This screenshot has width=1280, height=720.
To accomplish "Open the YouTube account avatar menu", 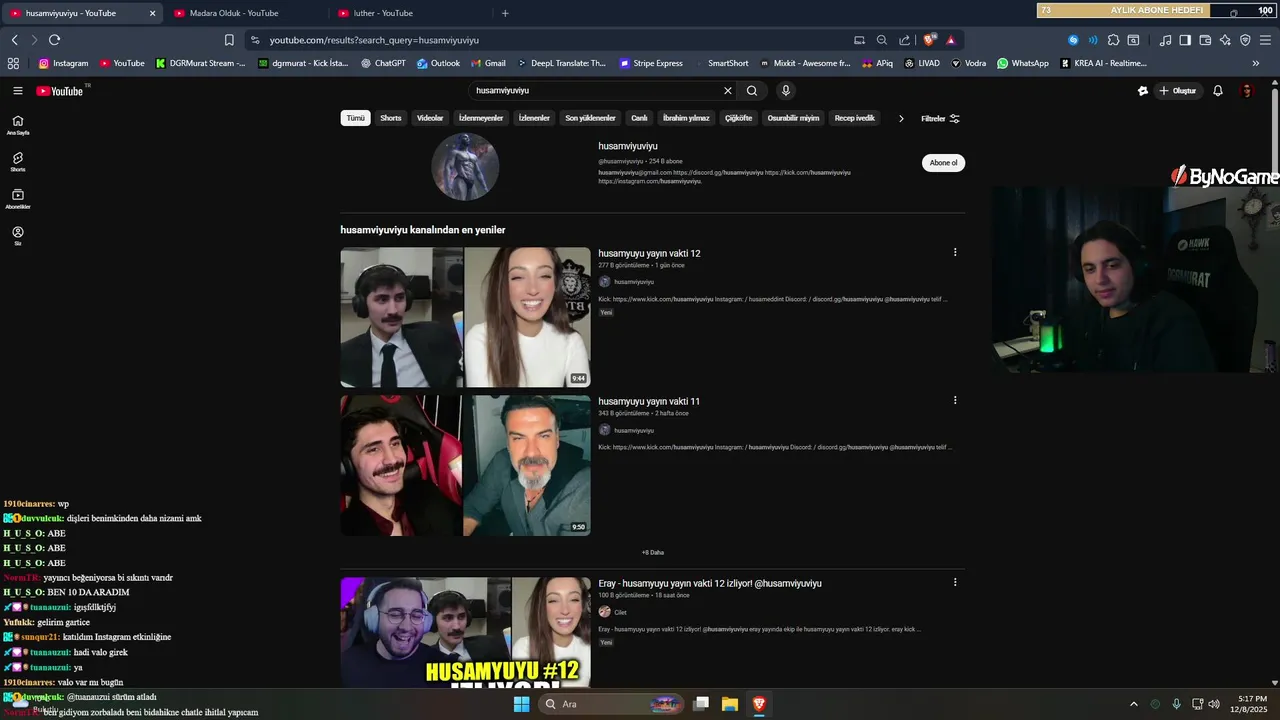I will click(1247, 91).
